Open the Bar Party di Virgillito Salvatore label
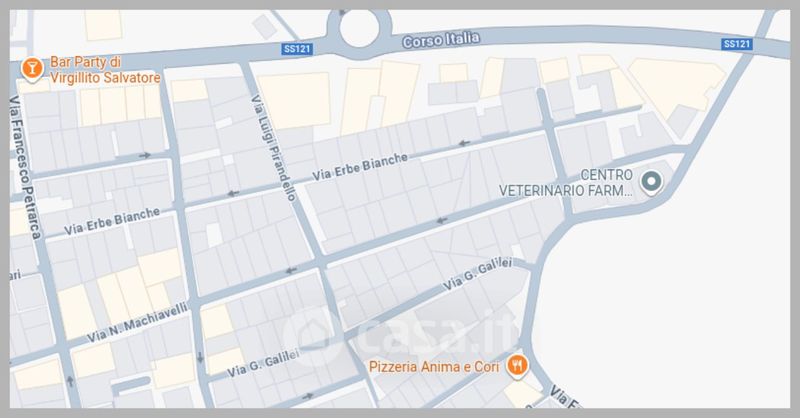 (105, 70)
